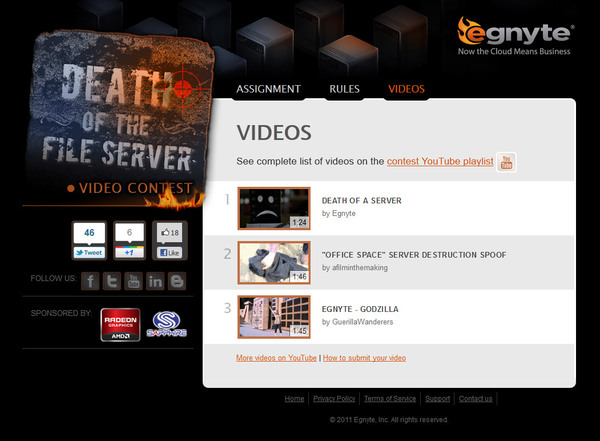Open the Privacy Policy footer link

click(x=334, y=399)
